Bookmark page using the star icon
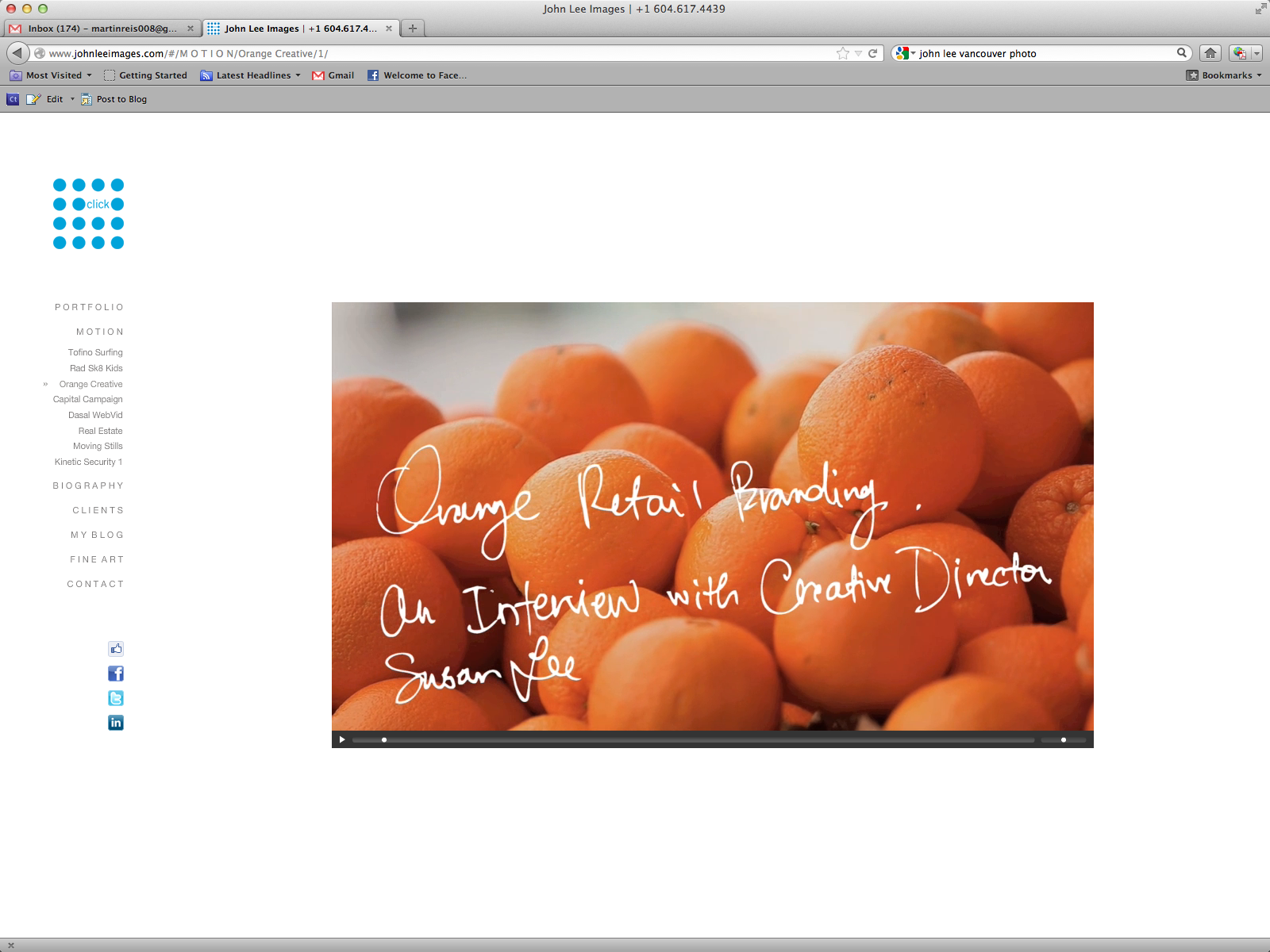1270x952 pixels. click(x=842, y=53)
